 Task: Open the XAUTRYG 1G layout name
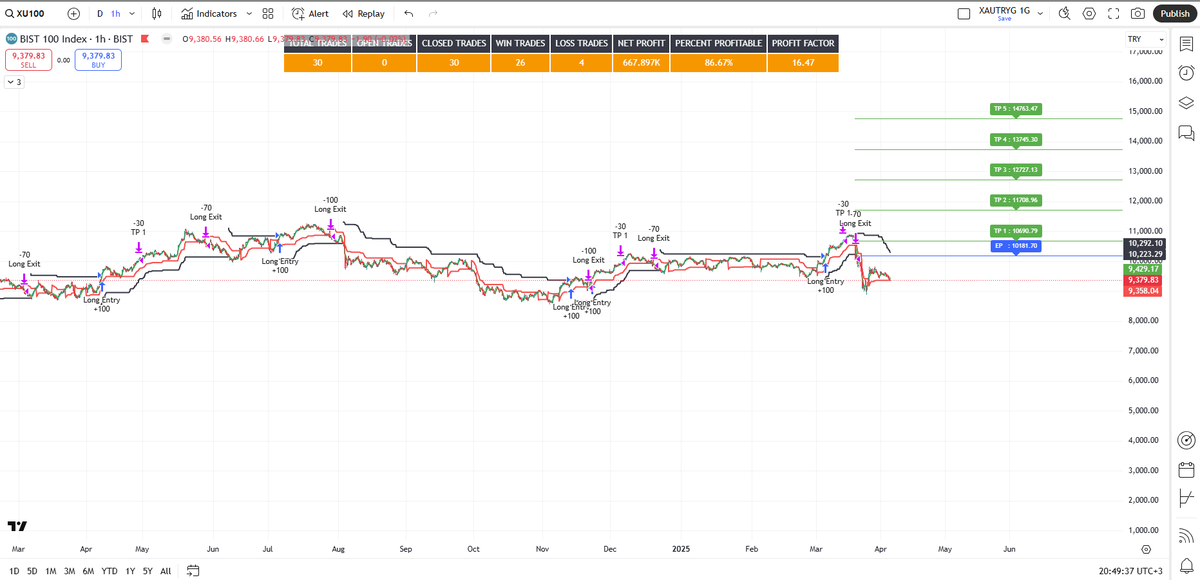coord(1004,10)
